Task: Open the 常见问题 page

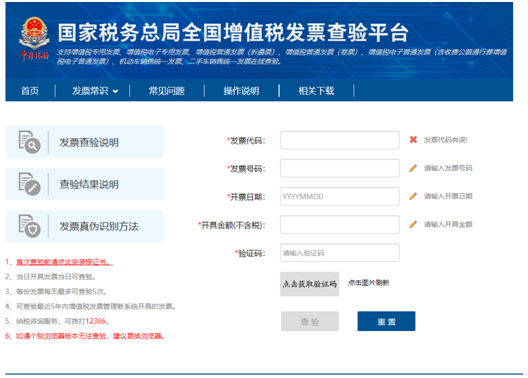Action: pos(167,91)
